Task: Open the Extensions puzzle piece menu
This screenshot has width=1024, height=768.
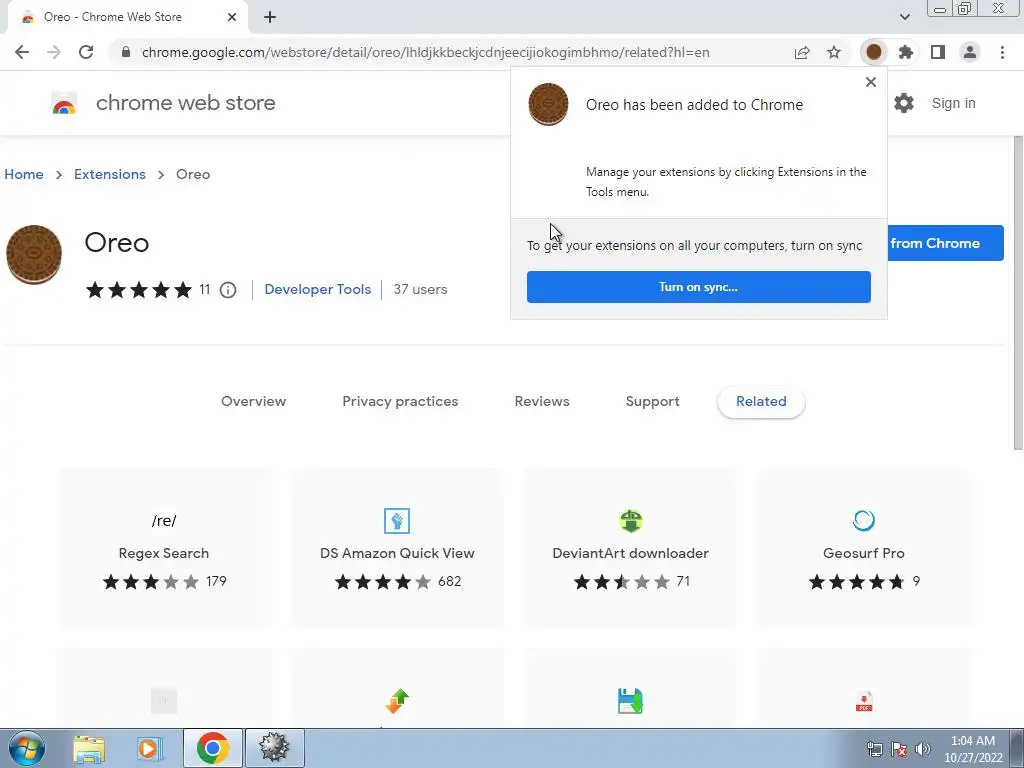Action: (x=906, y=52)
